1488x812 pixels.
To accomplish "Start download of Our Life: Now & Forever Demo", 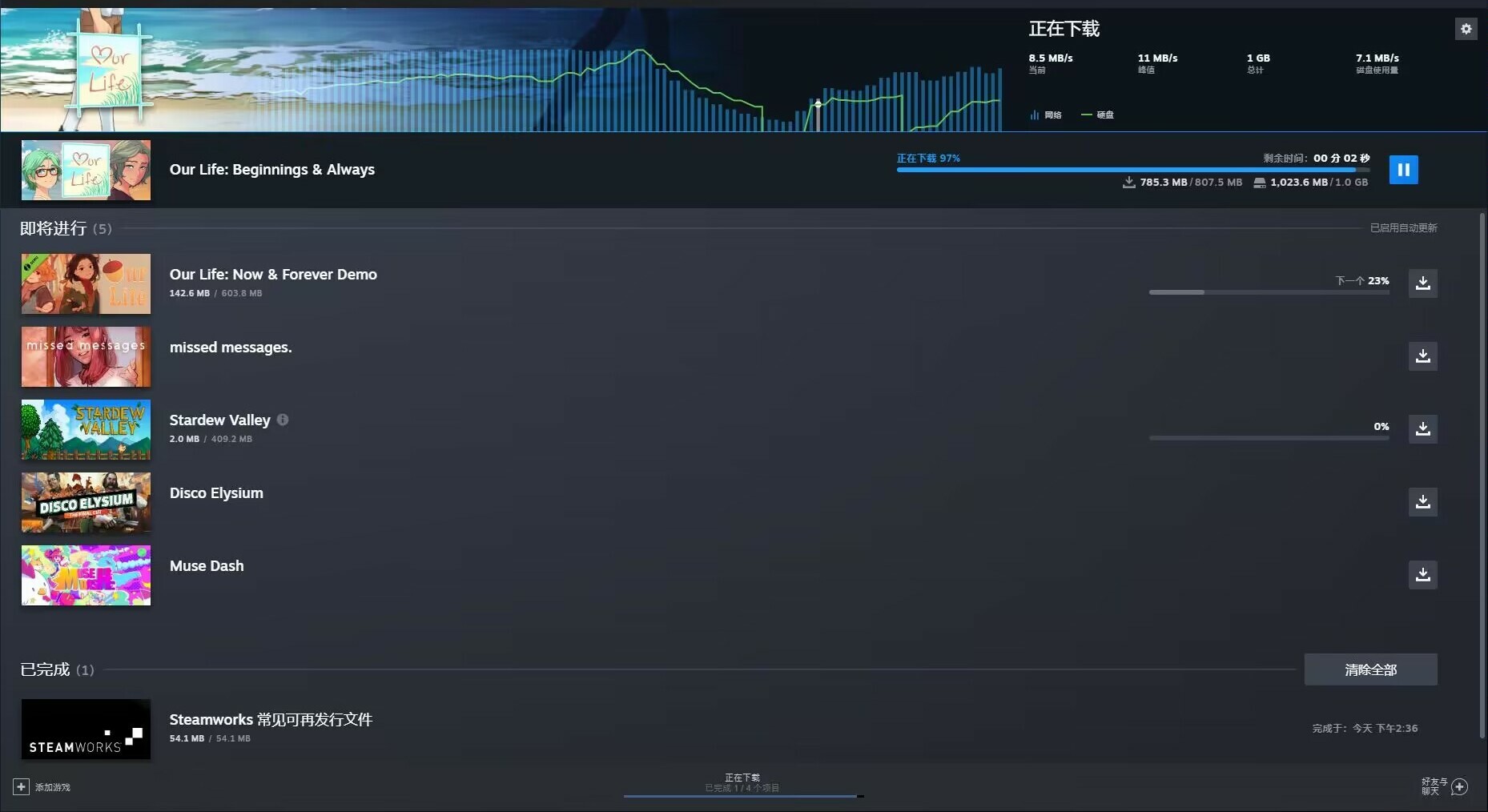I will [x=1422, y=283].
